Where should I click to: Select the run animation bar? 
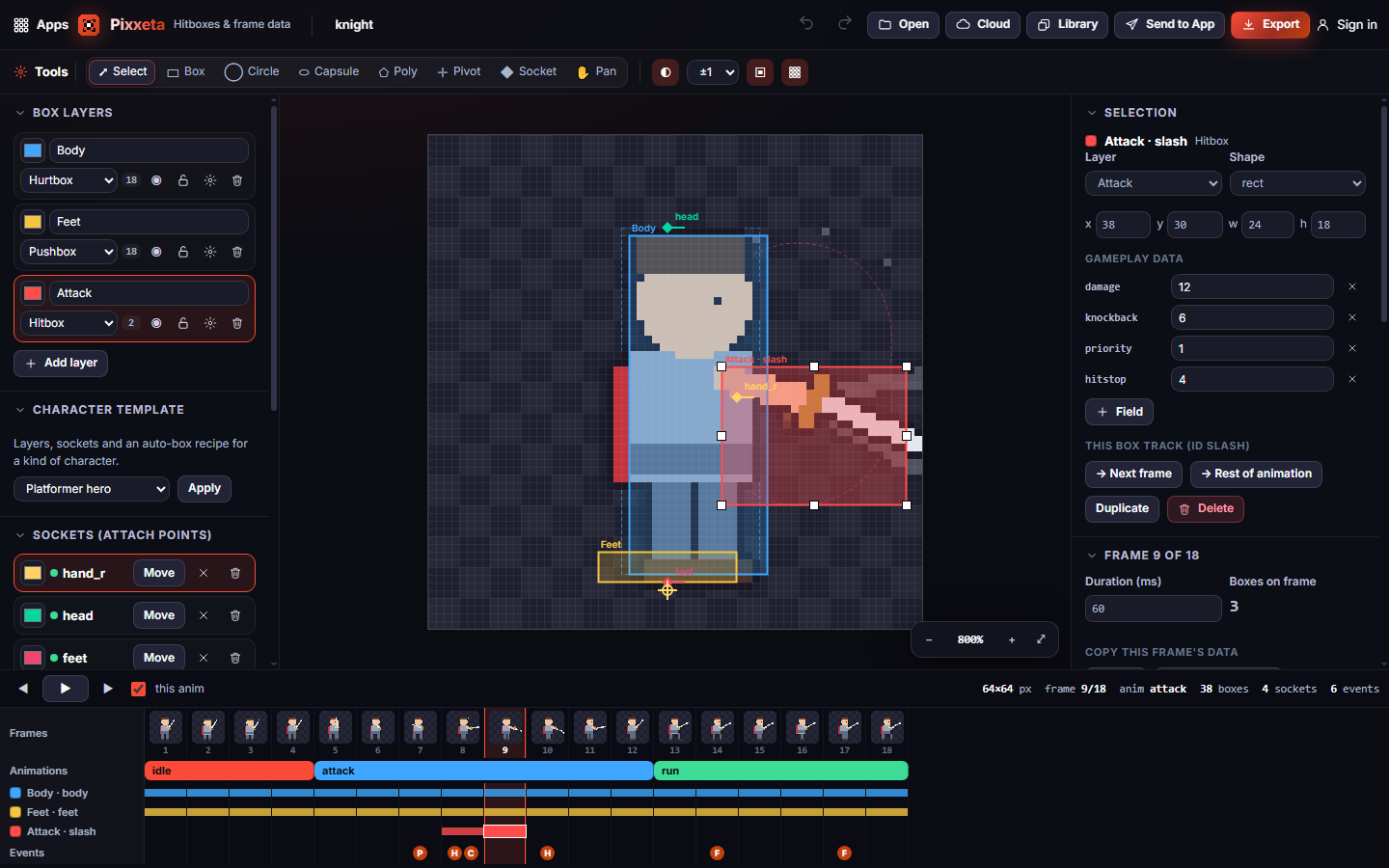[781, 771]
